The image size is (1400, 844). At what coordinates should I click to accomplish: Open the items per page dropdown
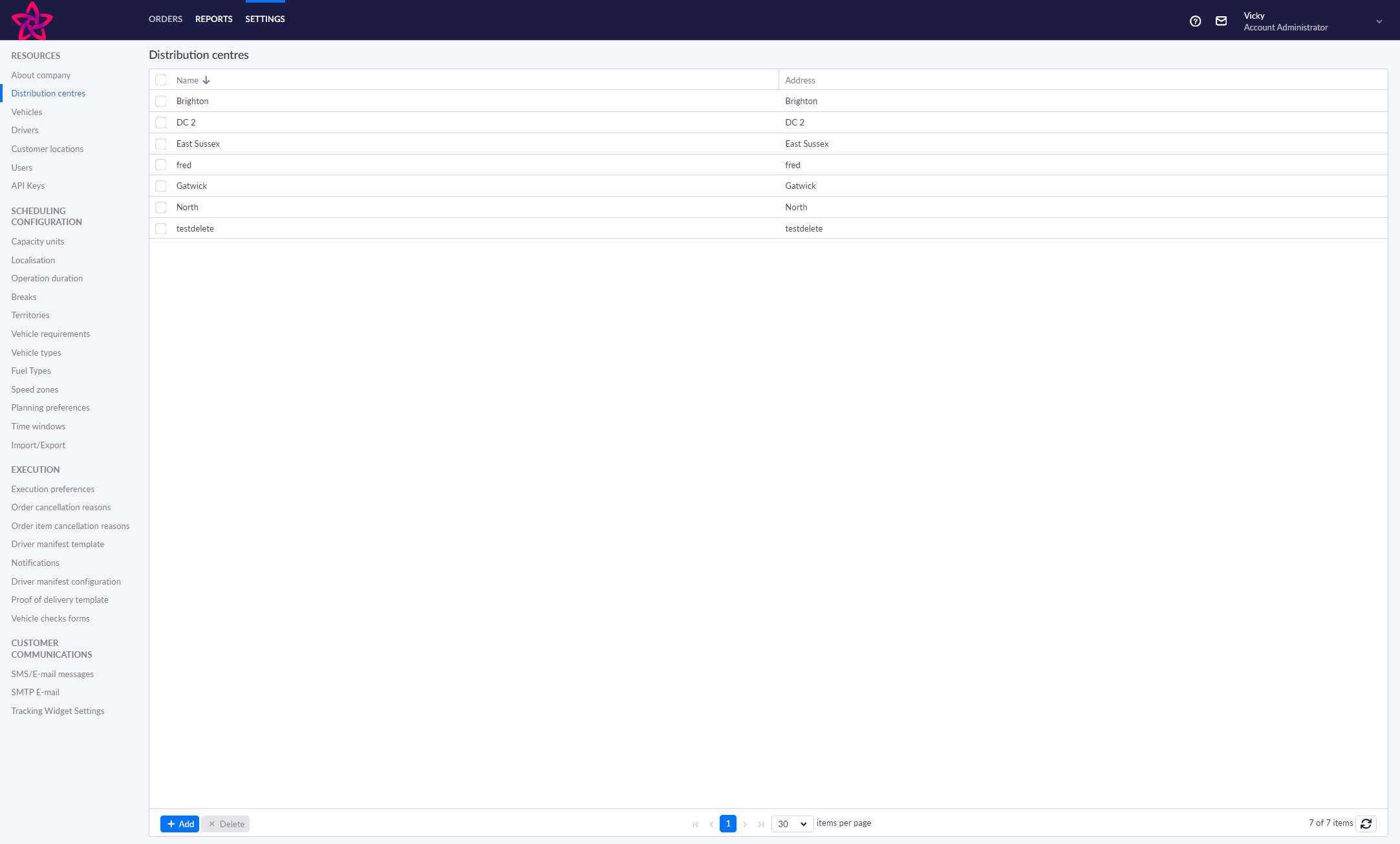click(x=792, y=824)
